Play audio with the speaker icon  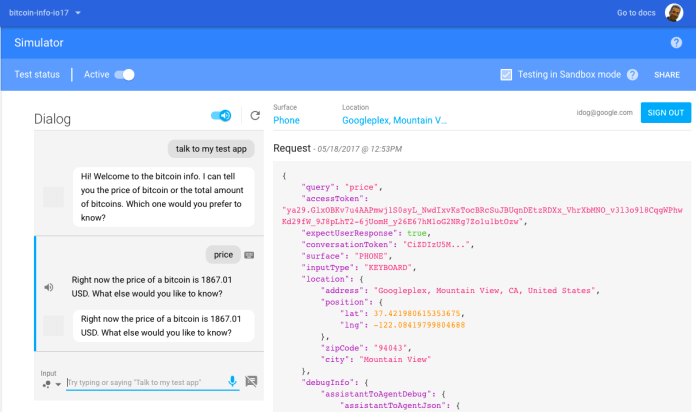(48, 288)
